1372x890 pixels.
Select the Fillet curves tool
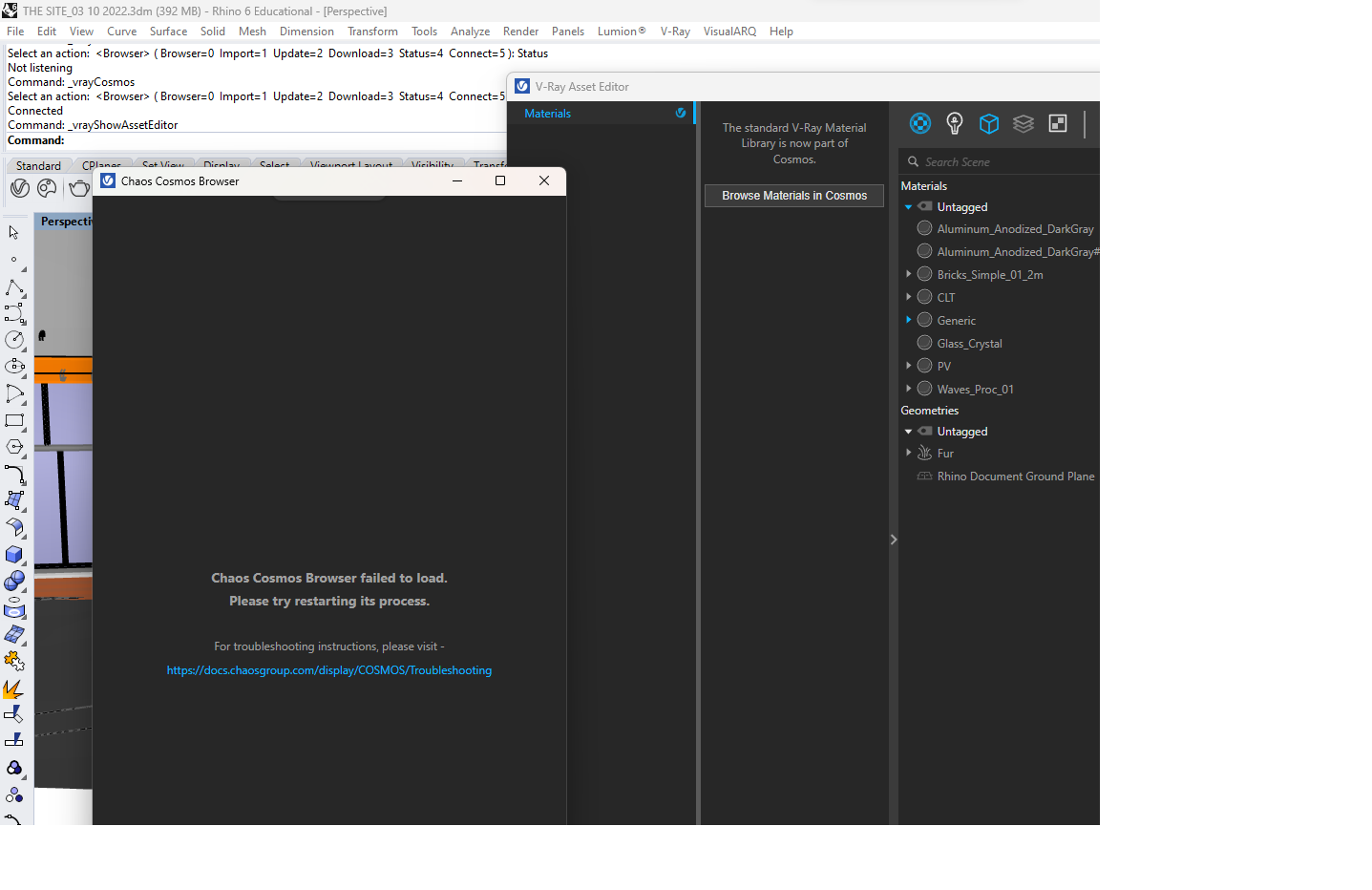(14, 474)
